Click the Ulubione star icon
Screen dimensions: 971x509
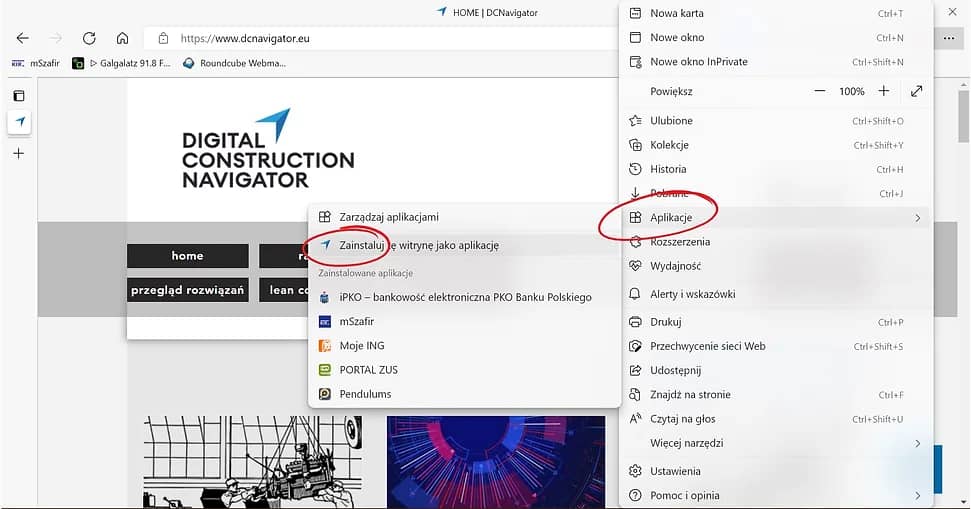(635, 121)
